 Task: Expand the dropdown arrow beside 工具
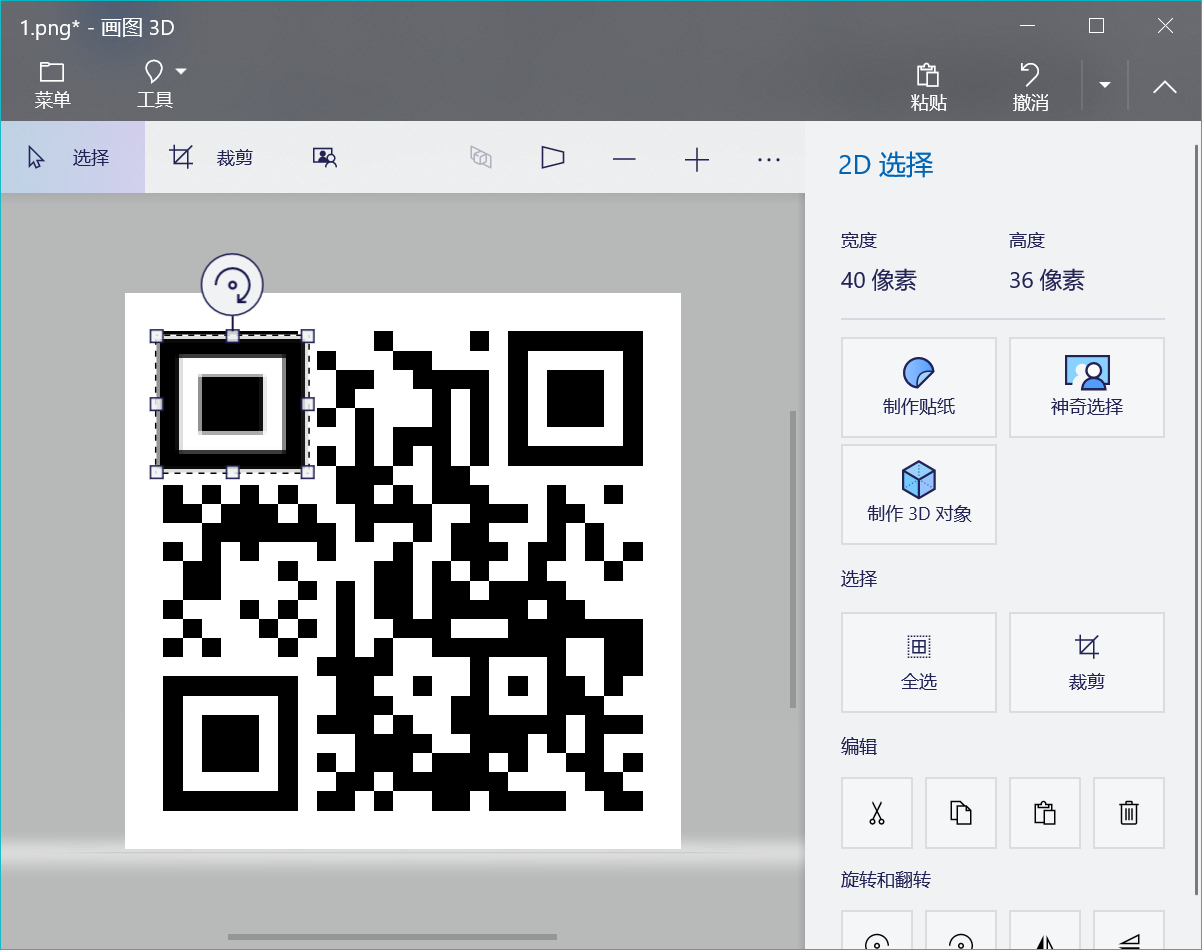pos(181,71)
